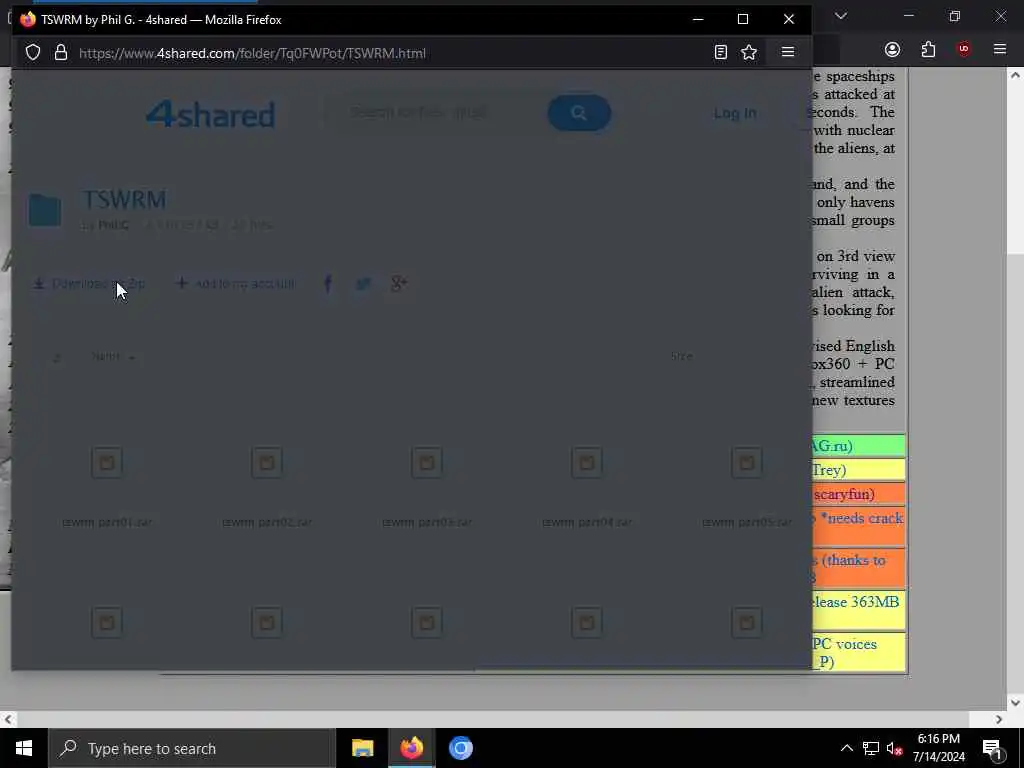The image size is (1024, 768).
Task: Sort files by Name column
Action: coord(112,357)
